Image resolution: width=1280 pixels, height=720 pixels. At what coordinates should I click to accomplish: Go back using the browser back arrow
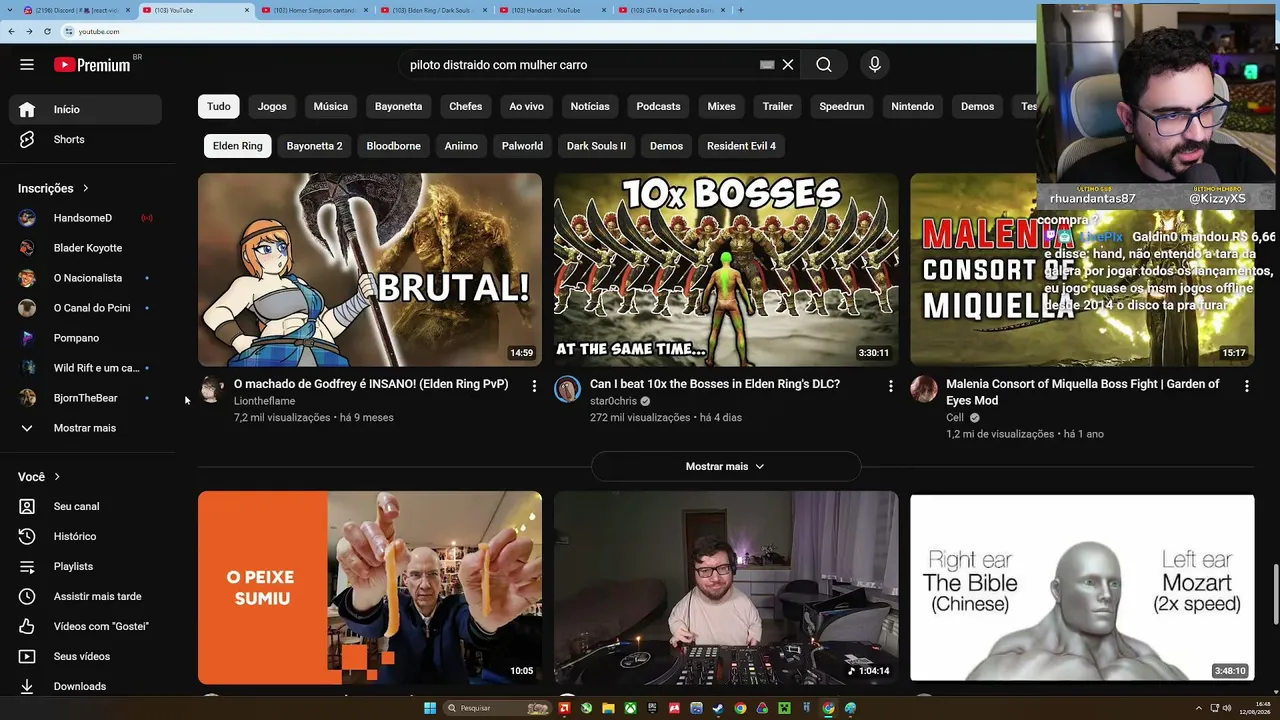[x=11, y=32]
